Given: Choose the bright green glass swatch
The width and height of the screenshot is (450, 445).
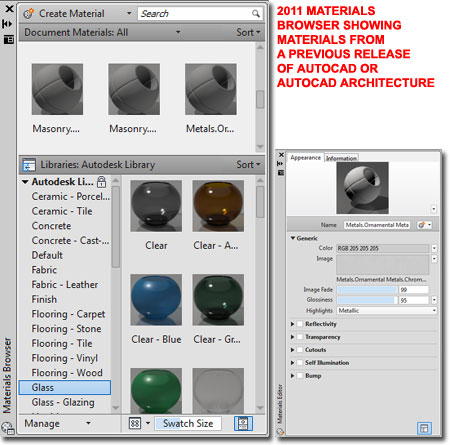Looking at the screenshot, I should [156, 390].
